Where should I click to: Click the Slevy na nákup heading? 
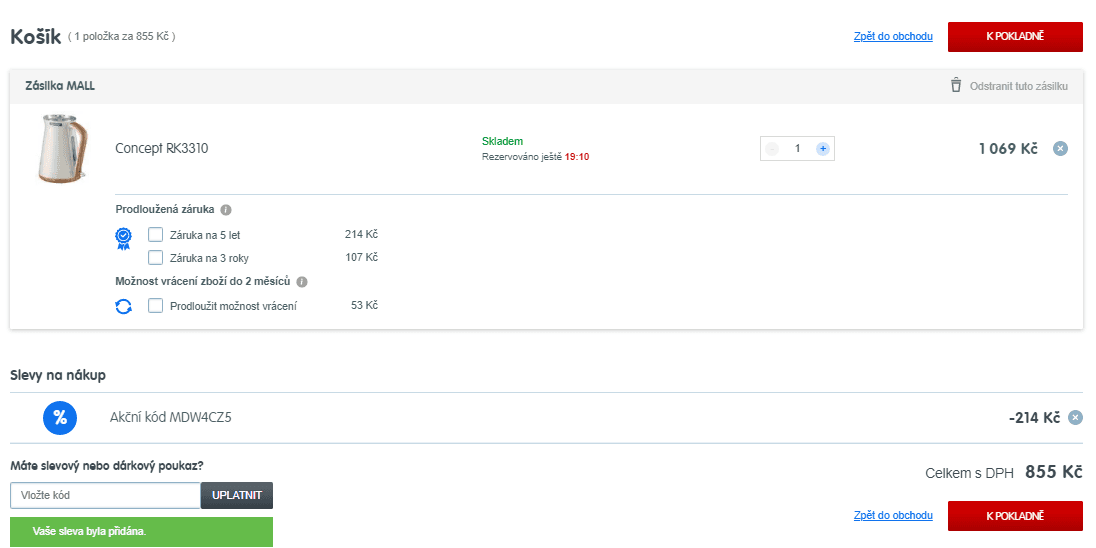pos(58,375)
